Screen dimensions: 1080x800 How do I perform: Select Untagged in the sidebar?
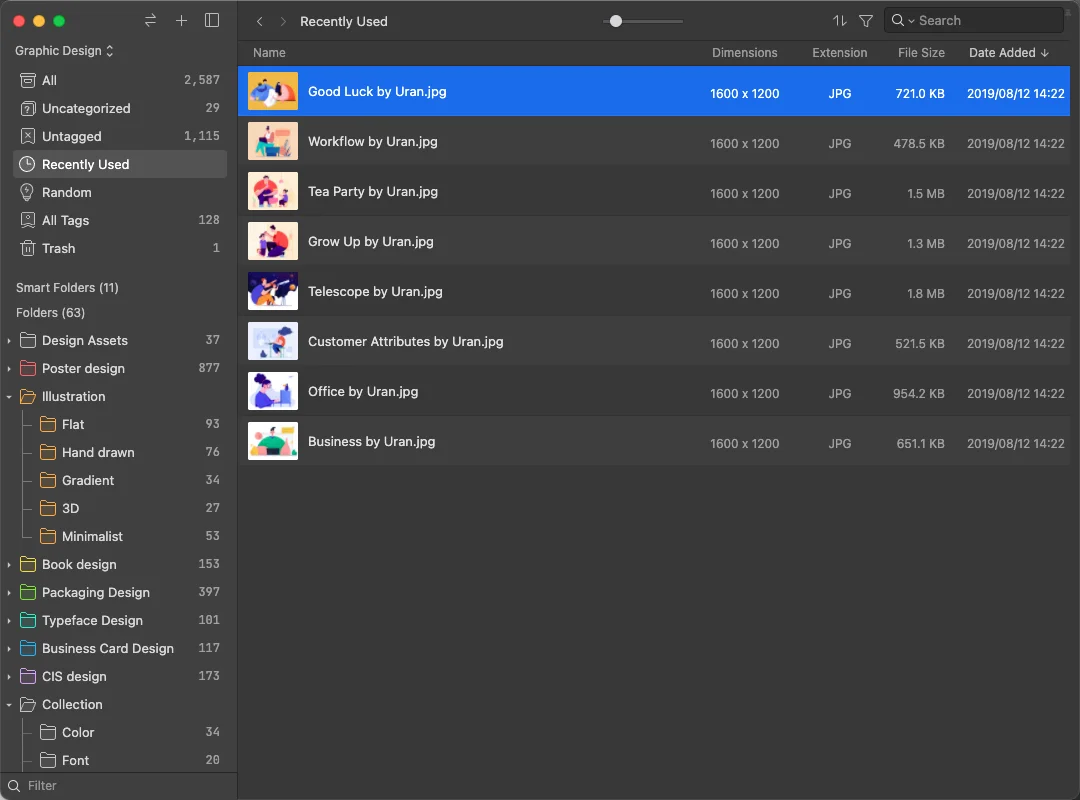(x=71, y=136)
